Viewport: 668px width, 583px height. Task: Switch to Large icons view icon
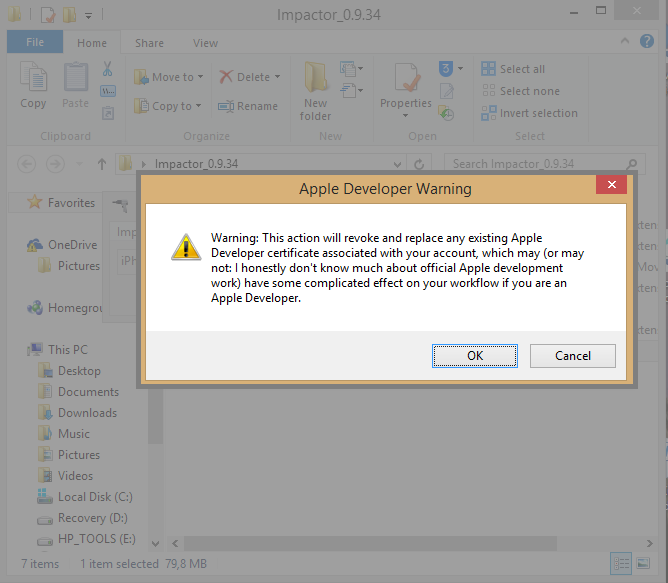pyautogui.click(x=643, y=563)
